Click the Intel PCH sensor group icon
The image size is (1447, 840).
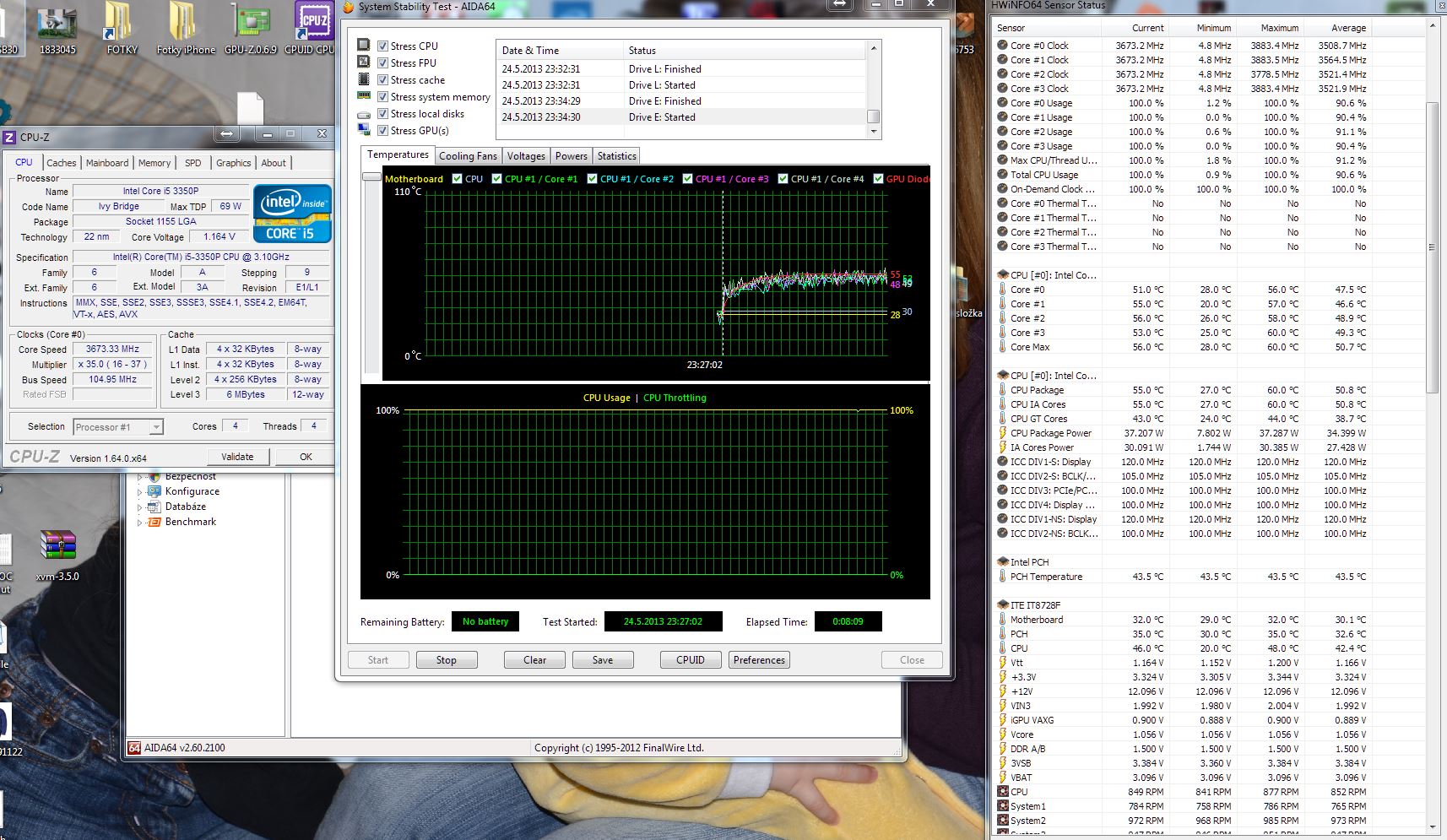(x=1003, y=562)
